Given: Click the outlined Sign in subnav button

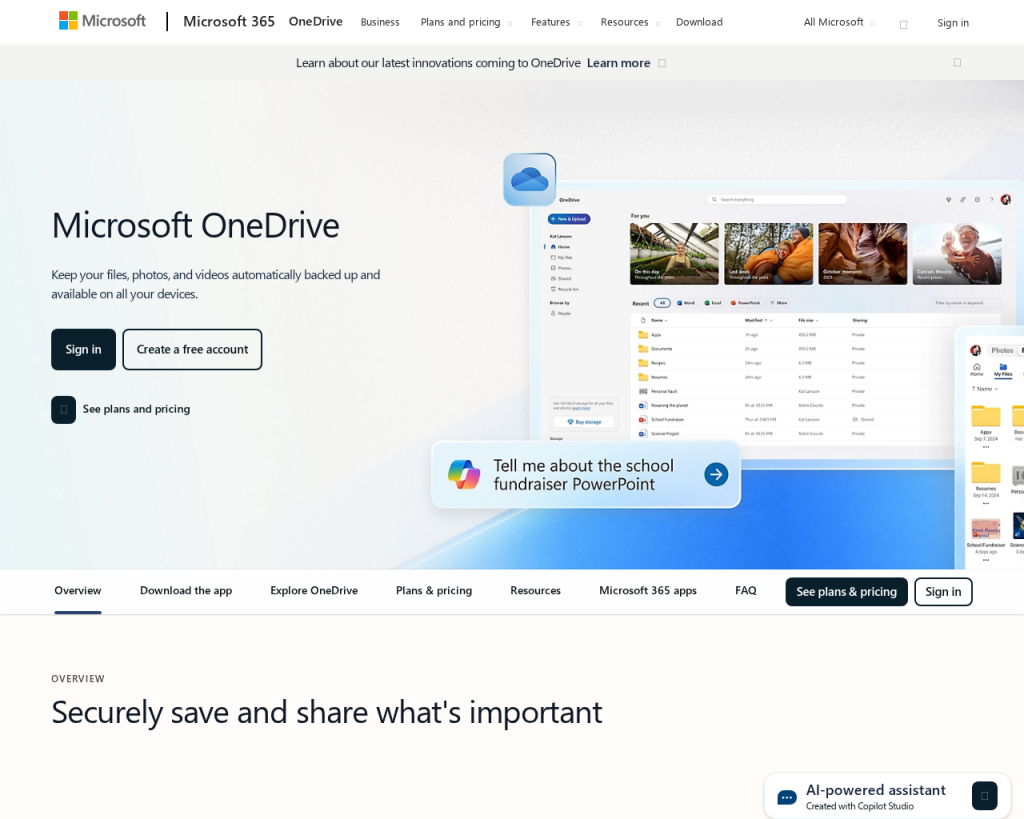Looking at the screenshot, I should click(x=943, y=592).
